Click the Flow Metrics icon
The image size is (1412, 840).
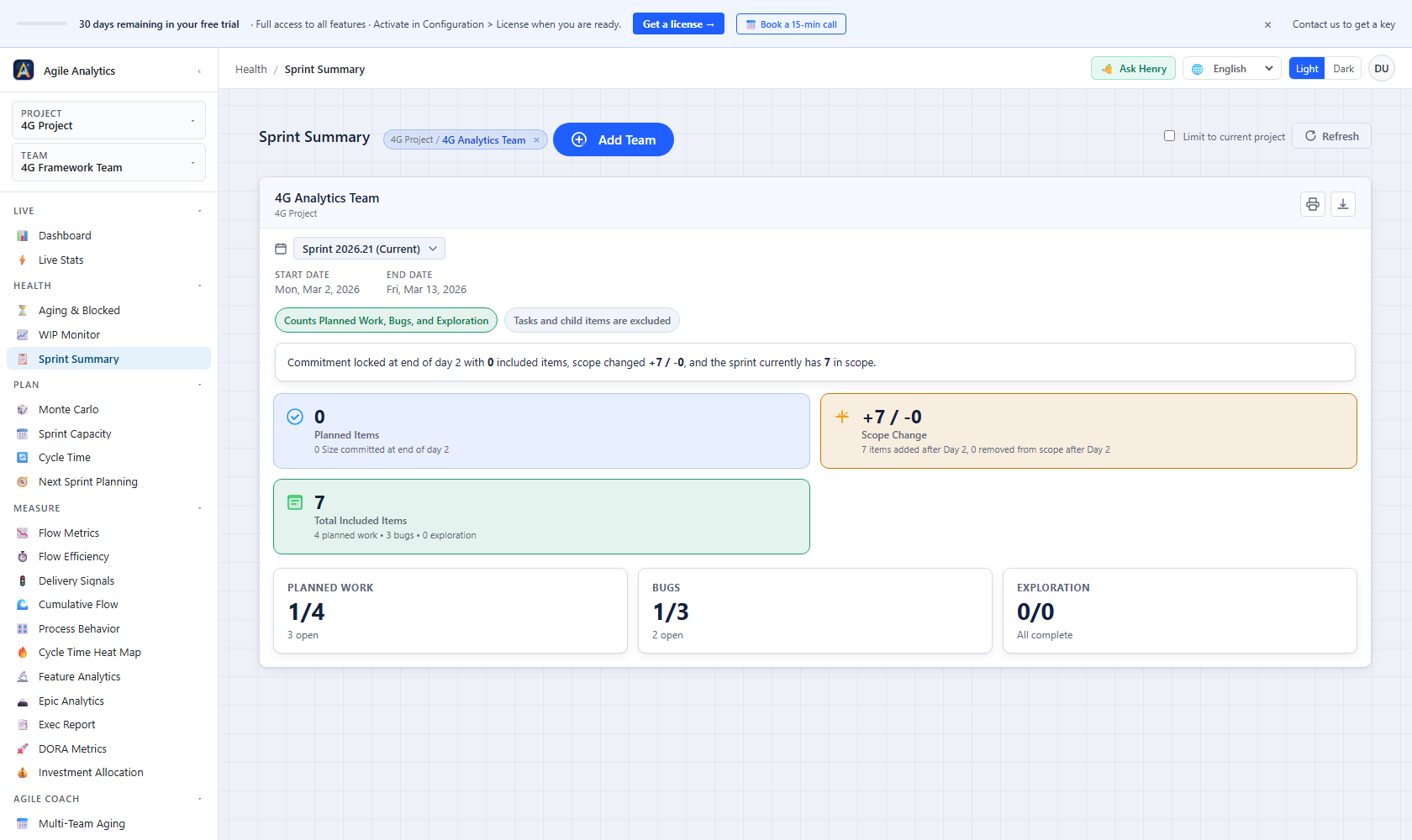click(23, 533)
